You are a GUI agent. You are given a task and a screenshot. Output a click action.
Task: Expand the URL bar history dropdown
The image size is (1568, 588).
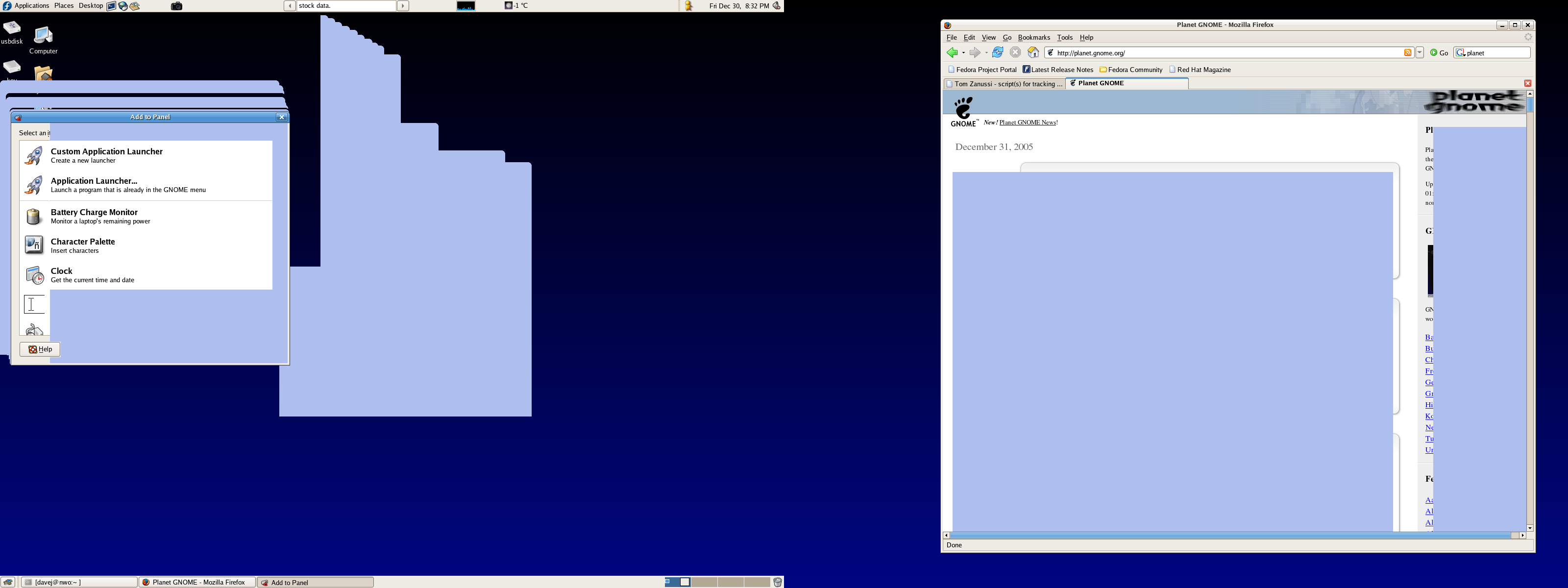[x=1420, y=53]
